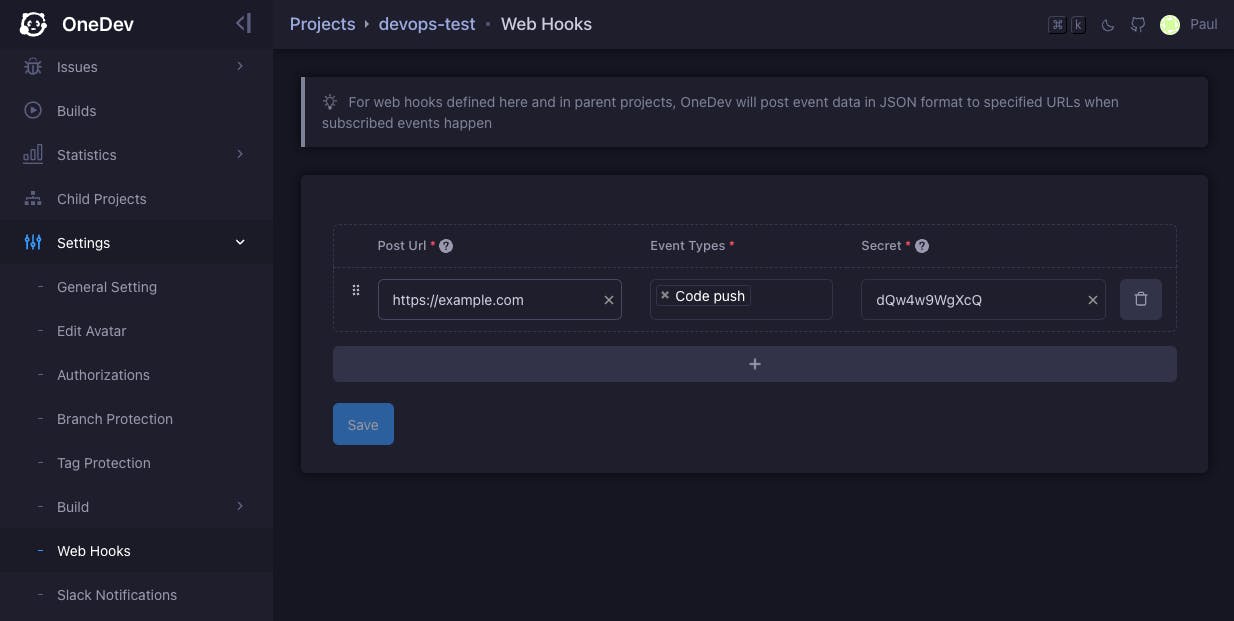Navigate to Projects via breadcrumb
The height and width of the screenshot is (621, 1234).
(322, 23)
